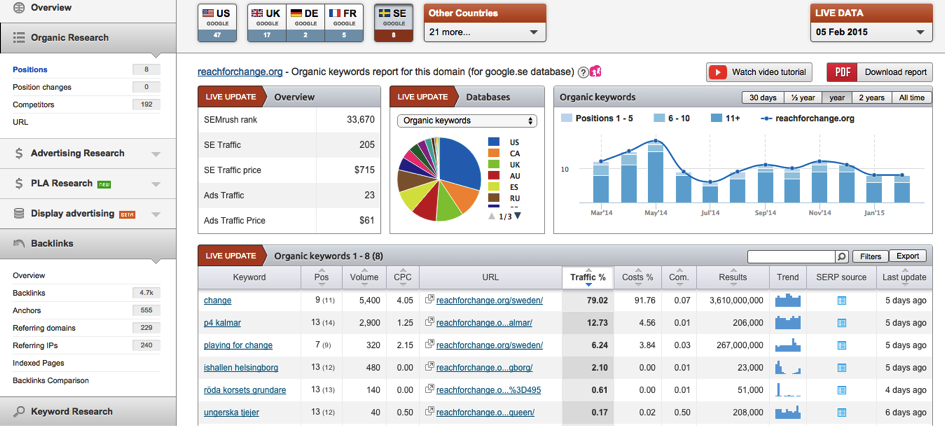
Task: Sort table by Volume column
Action: tap(364, 278)
